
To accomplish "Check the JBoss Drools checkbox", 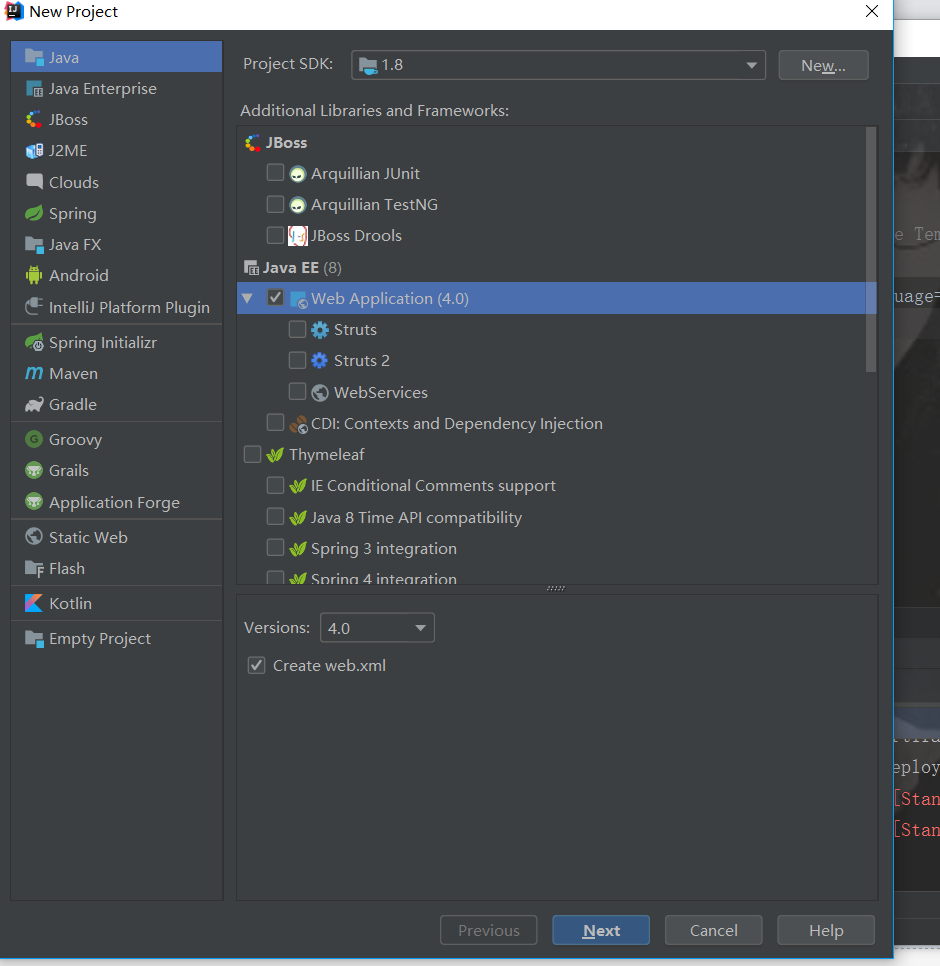I will tap(275, 235).
